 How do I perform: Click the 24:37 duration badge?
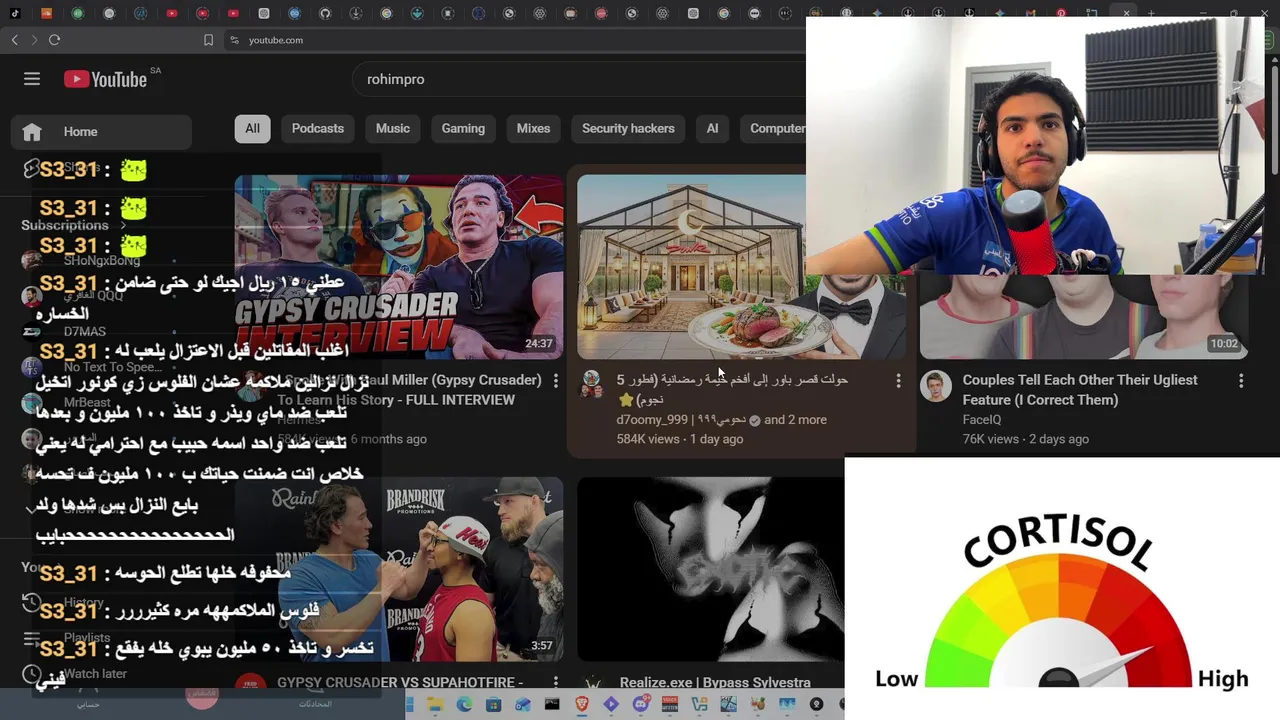(x=538, y=344)
